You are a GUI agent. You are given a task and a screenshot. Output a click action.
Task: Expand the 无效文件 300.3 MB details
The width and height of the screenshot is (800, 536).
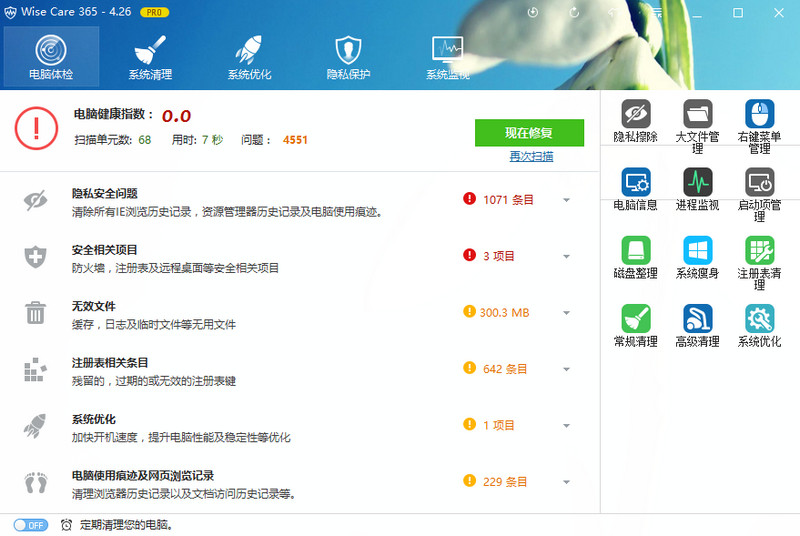pos(566,313)
